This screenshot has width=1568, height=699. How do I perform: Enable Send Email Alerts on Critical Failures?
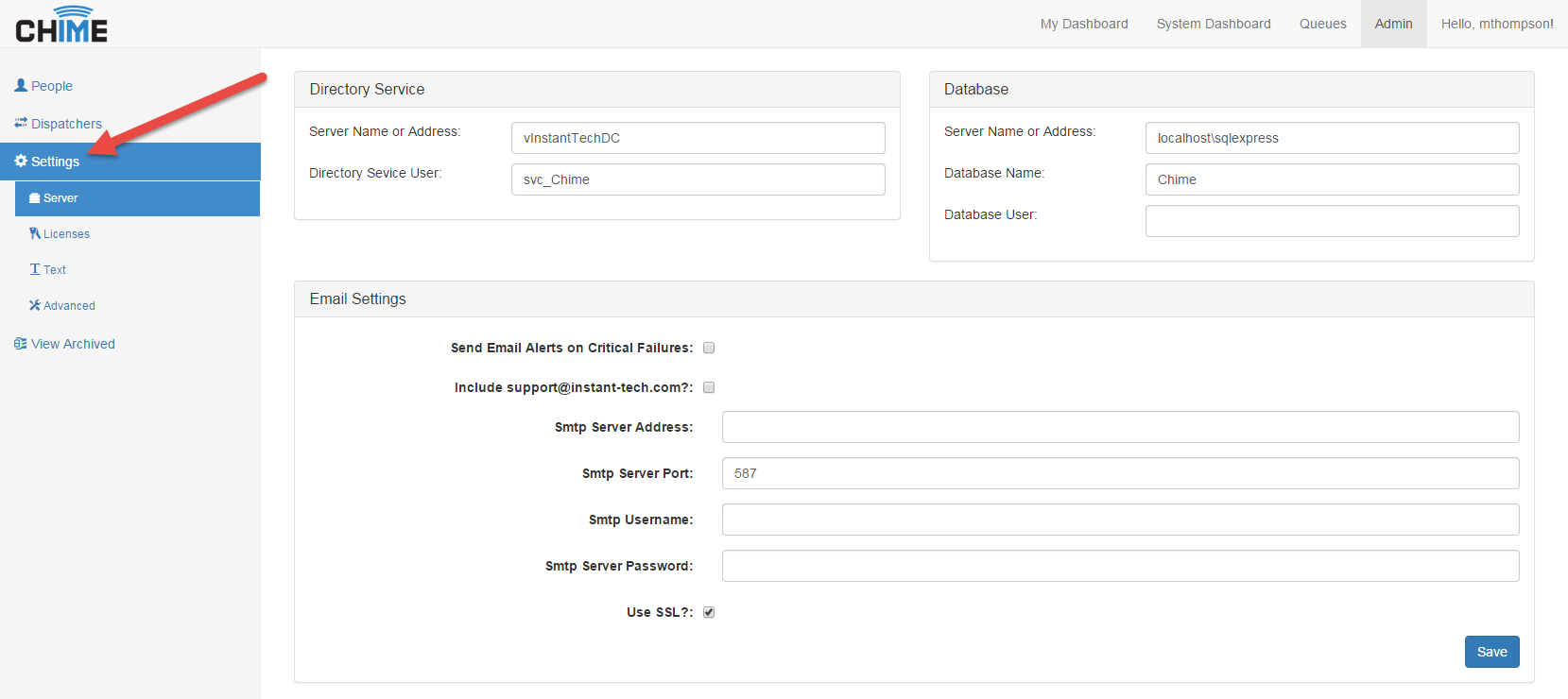[709, 348]
